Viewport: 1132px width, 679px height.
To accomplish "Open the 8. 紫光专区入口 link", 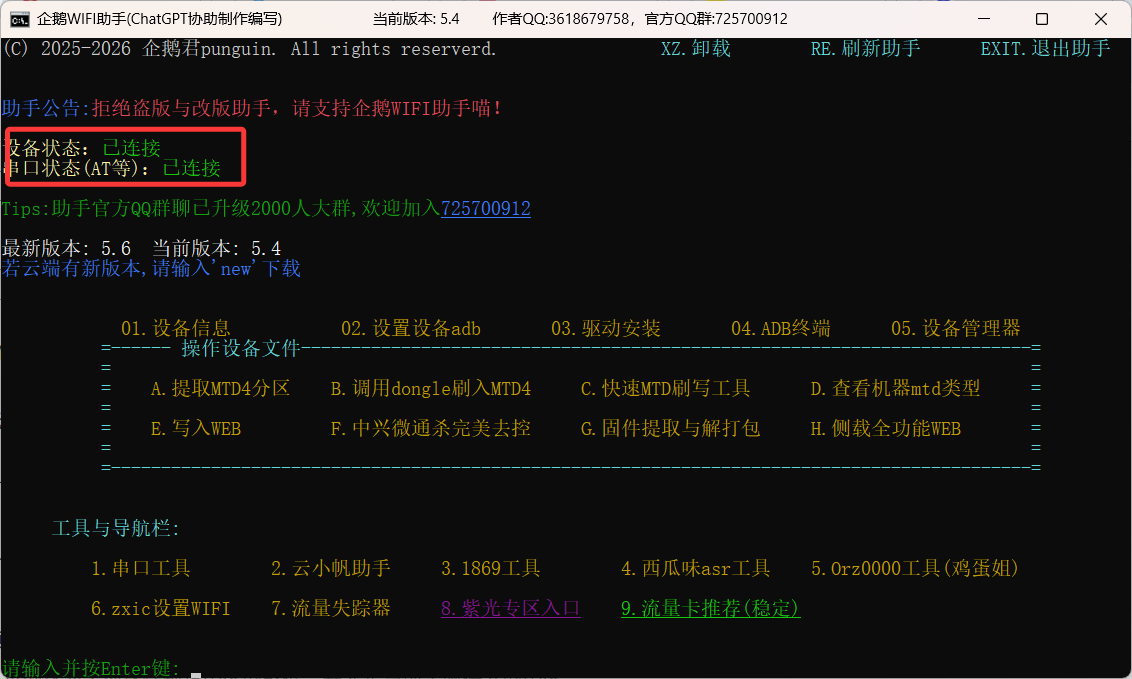I will [510, 608].
